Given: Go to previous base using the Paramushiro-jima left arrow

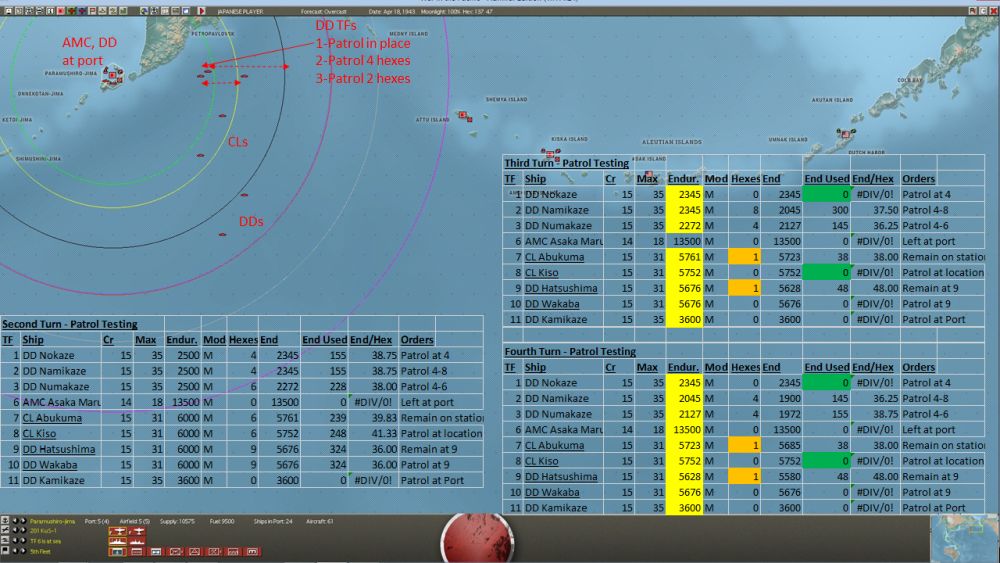Looking at the screenshot, I should (x=15, y=521).
